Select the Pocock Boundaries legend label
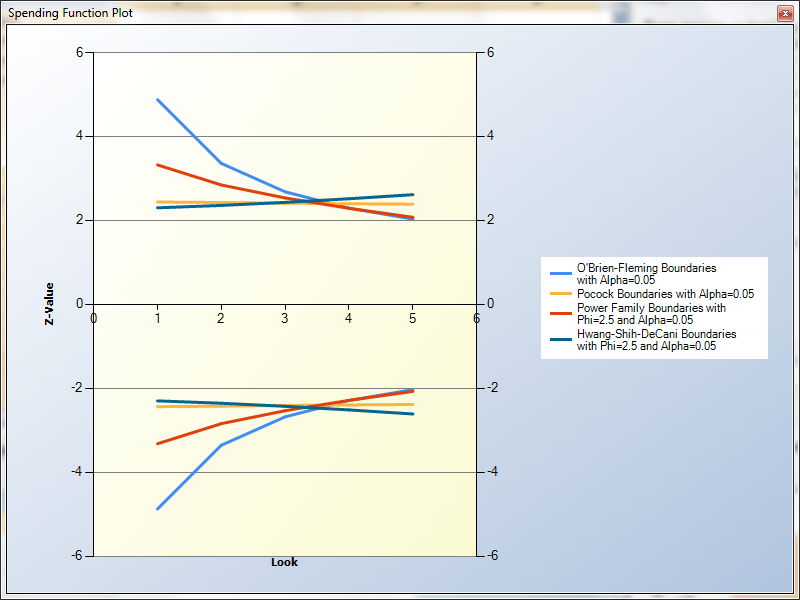800x600 pixels. pos(665,295)
